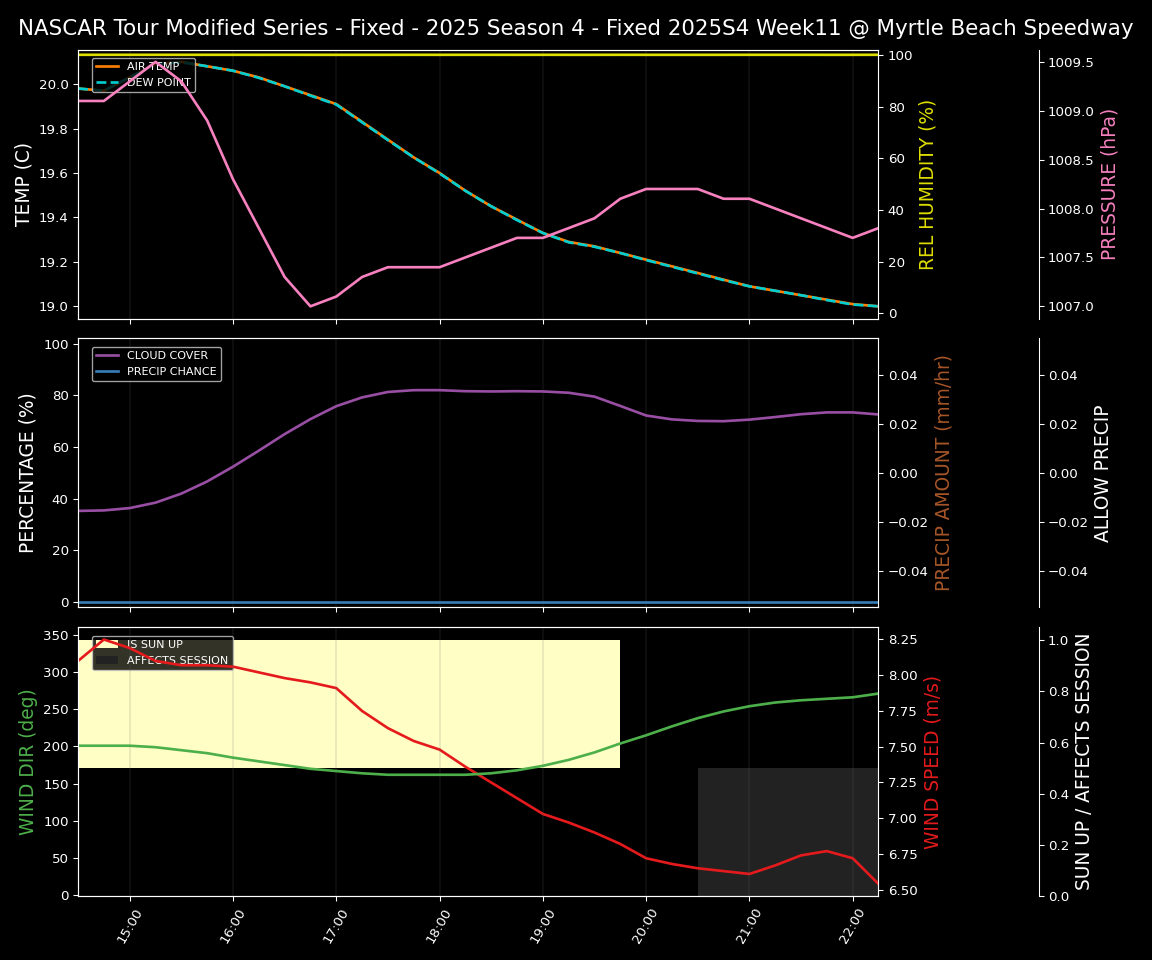Select the WIND DIR (deg) axis label
The width and height of the screenshot is (1152, 960).
coord(28,761)
